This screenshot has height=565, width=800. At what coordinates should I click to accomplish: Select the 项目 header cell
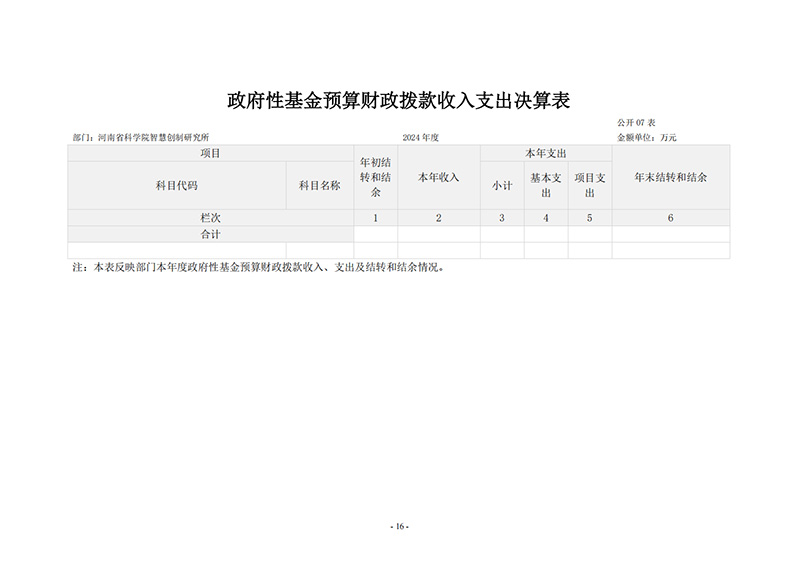(x=210, y=154)
